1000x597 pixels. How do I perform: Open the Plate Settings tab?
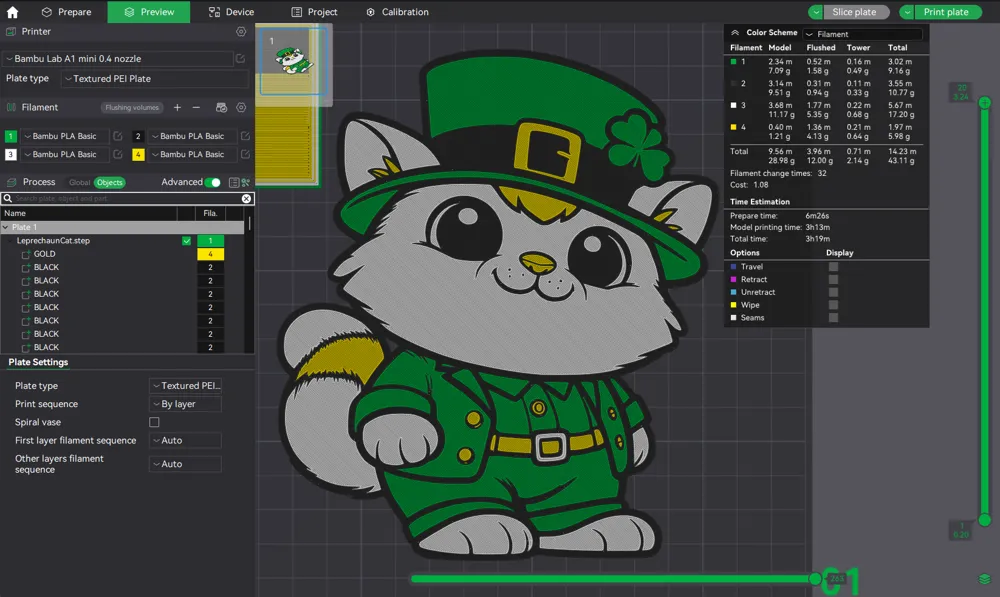(x=38, y=362)
